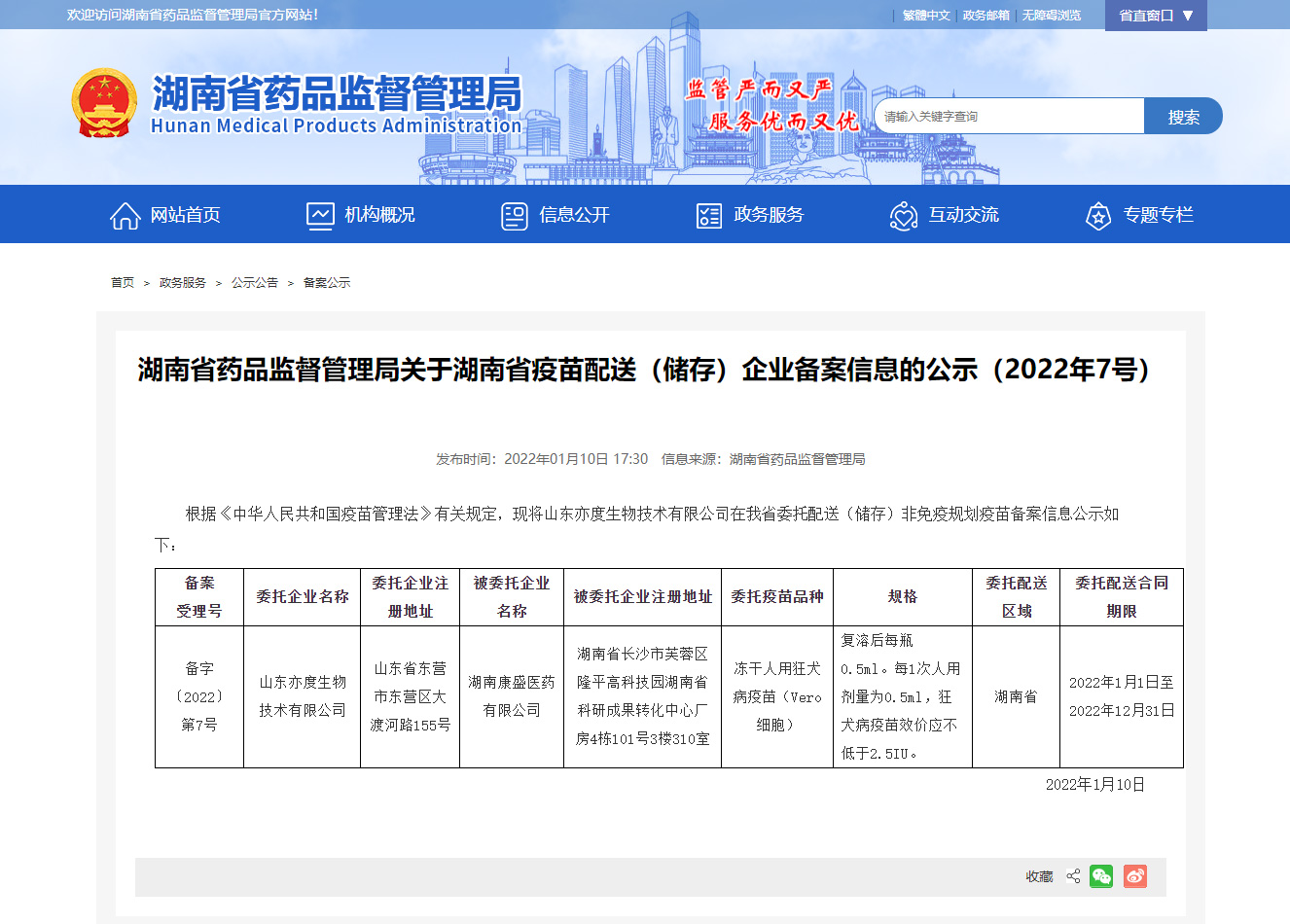Click the generic share icon next to 收藏

[x=1073, y=876]
